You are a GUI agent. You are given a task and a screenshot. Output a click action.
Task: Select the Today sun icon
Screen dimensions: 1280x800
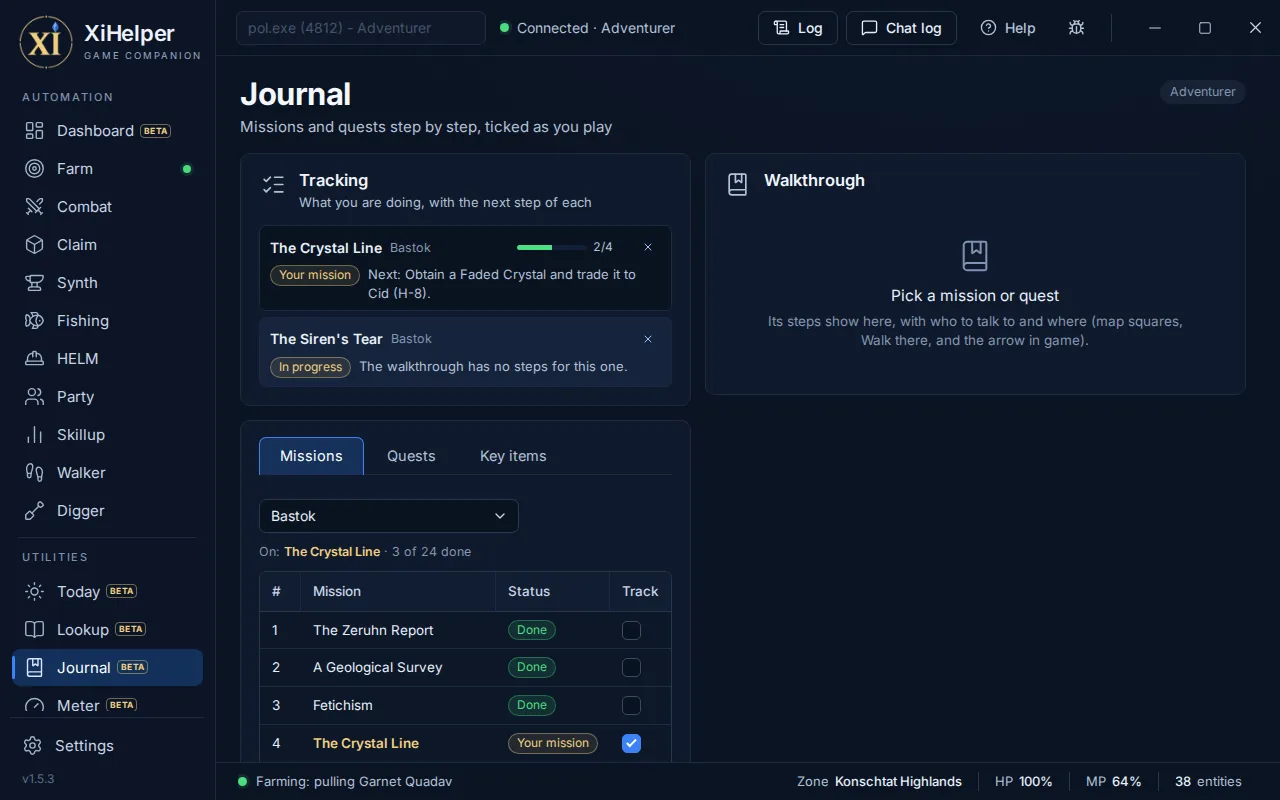[x=35, y=592]
